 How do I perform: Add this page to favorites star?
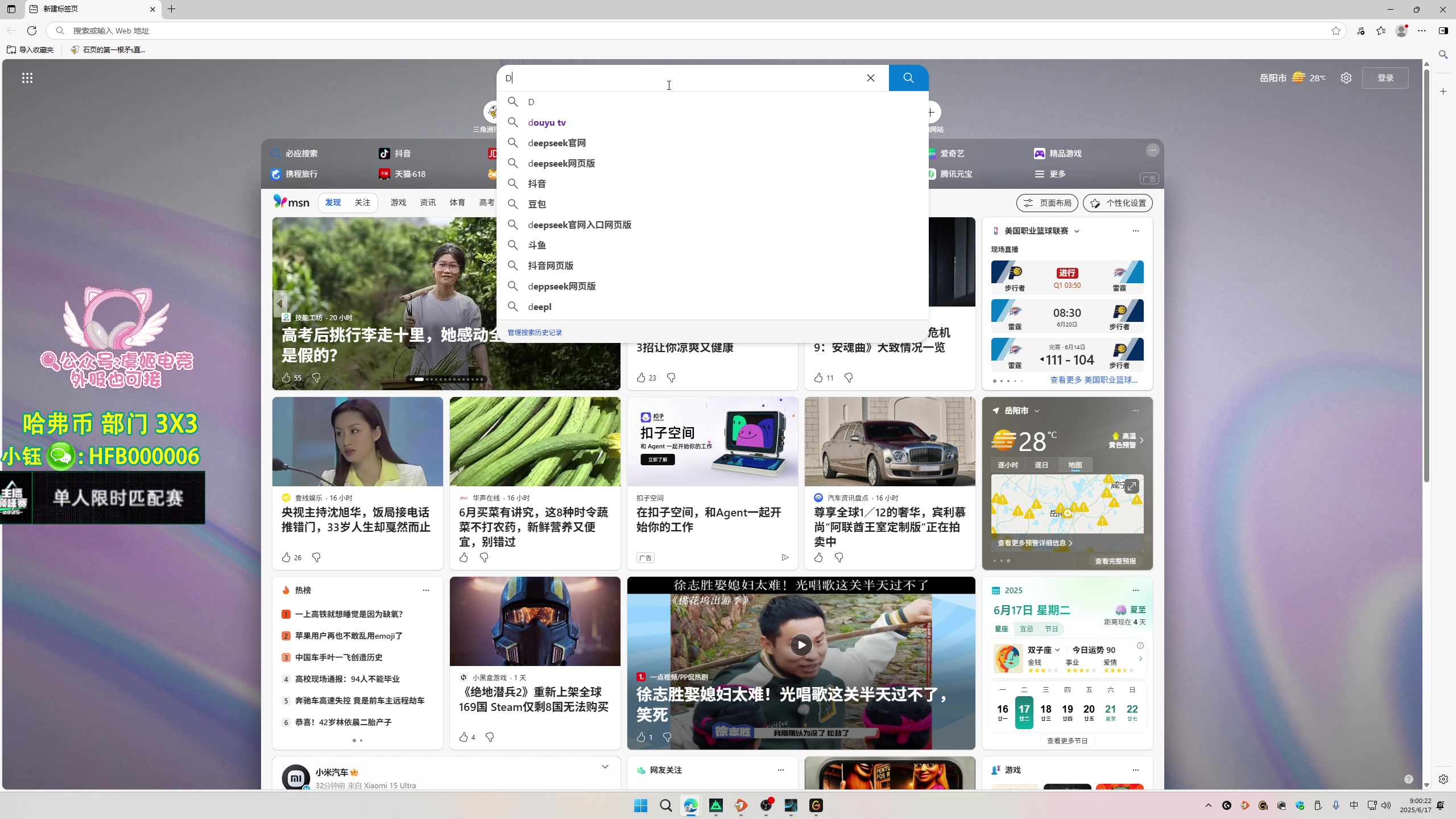coord(1336,31)
